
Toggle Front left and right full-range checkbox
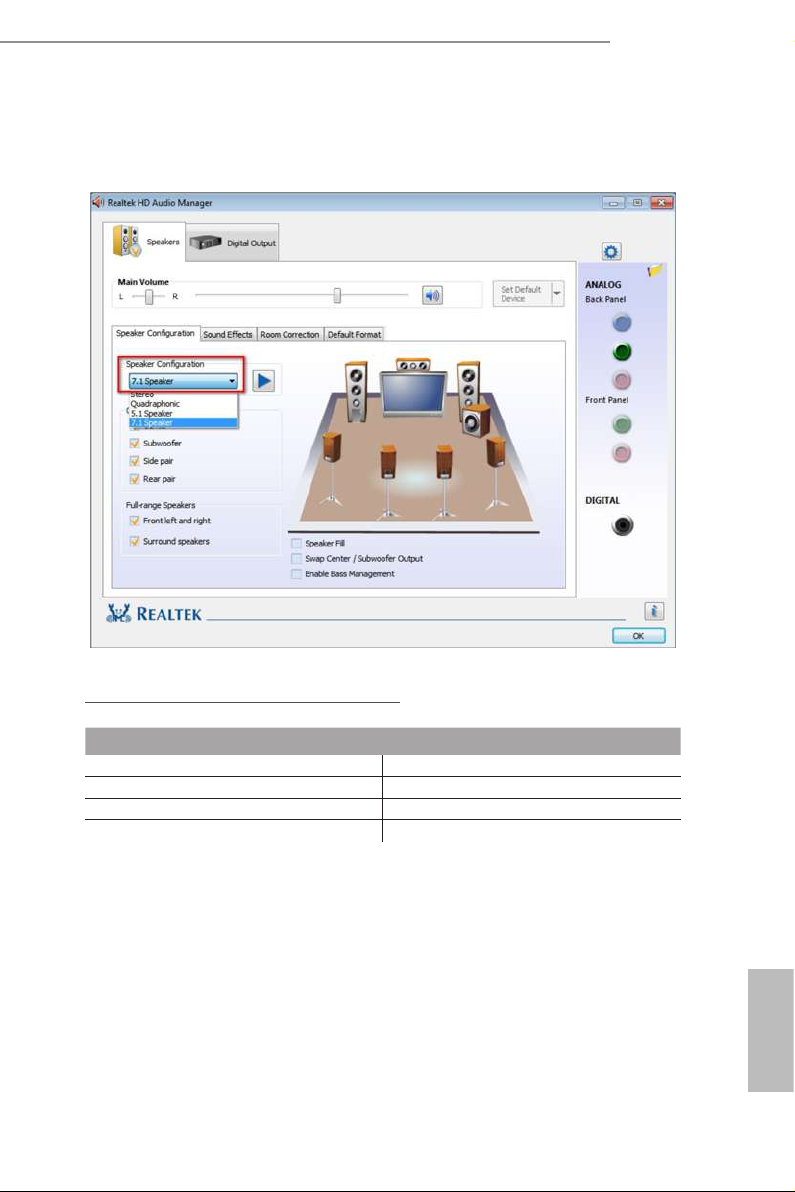(135, 521)
